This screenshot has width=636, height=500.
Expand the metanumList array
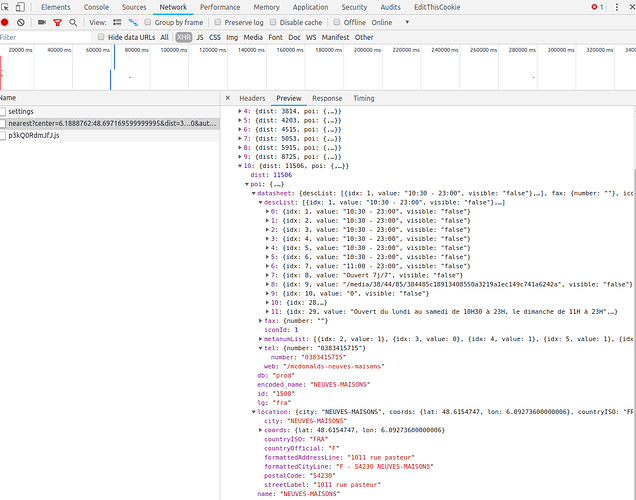260,339
